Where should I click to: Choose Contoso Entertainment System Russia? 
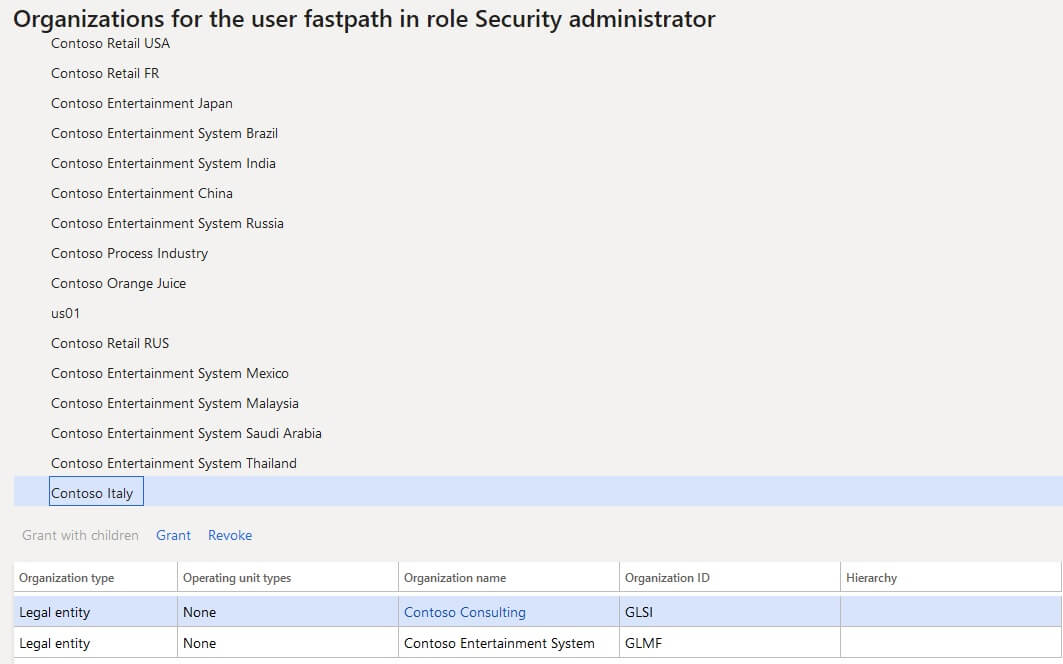(x=166, y=223)
